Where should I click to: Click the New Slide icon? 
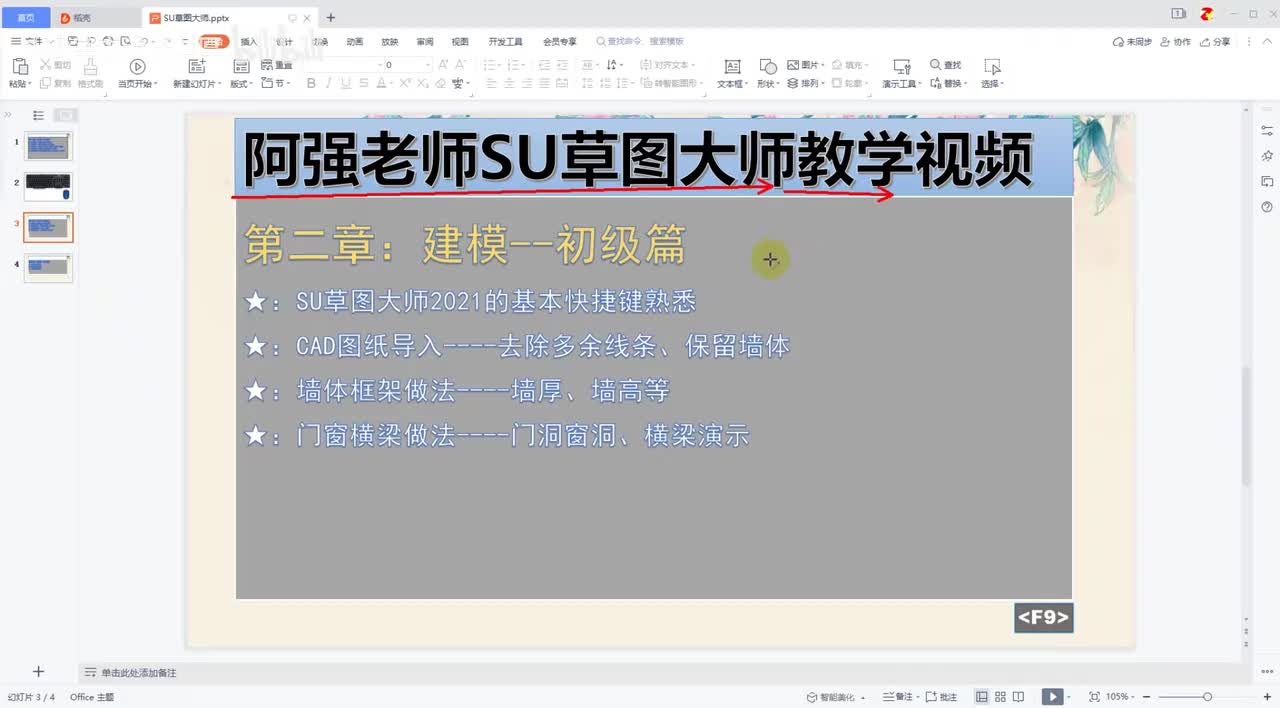(x=196, y=66)
